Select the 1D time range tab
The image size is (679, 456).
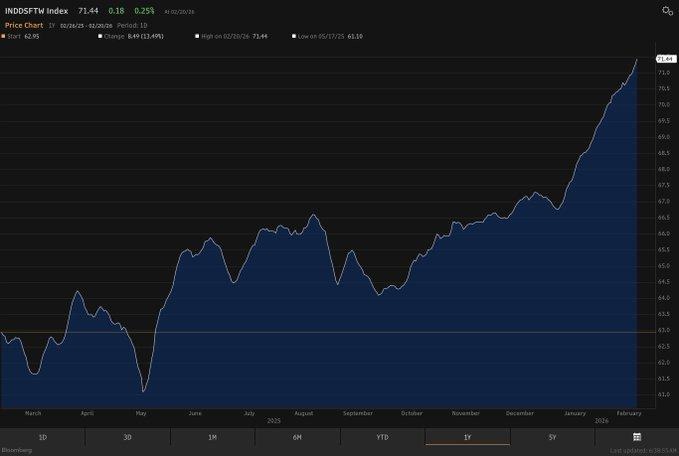[x=42, y=437]
